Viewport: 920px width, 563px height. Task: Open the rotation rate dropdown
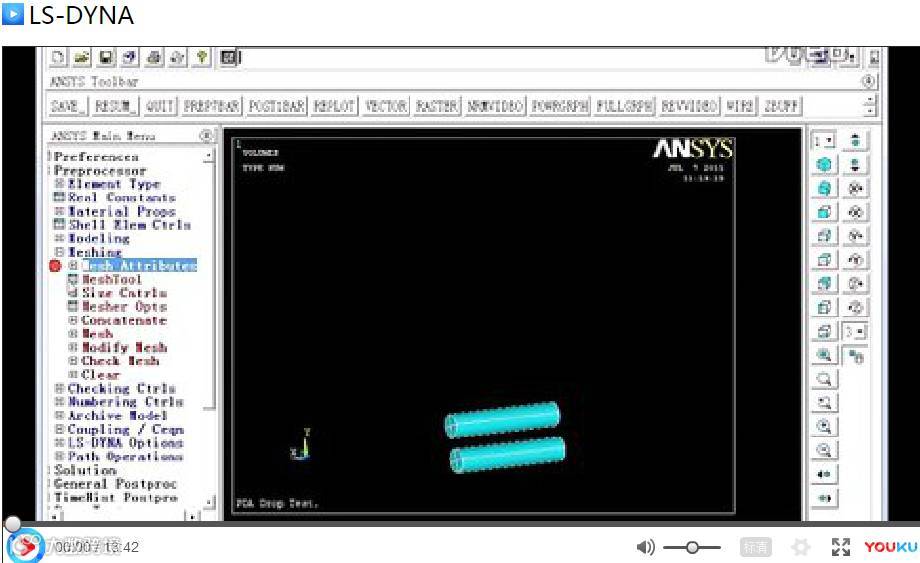pos(855,332)
